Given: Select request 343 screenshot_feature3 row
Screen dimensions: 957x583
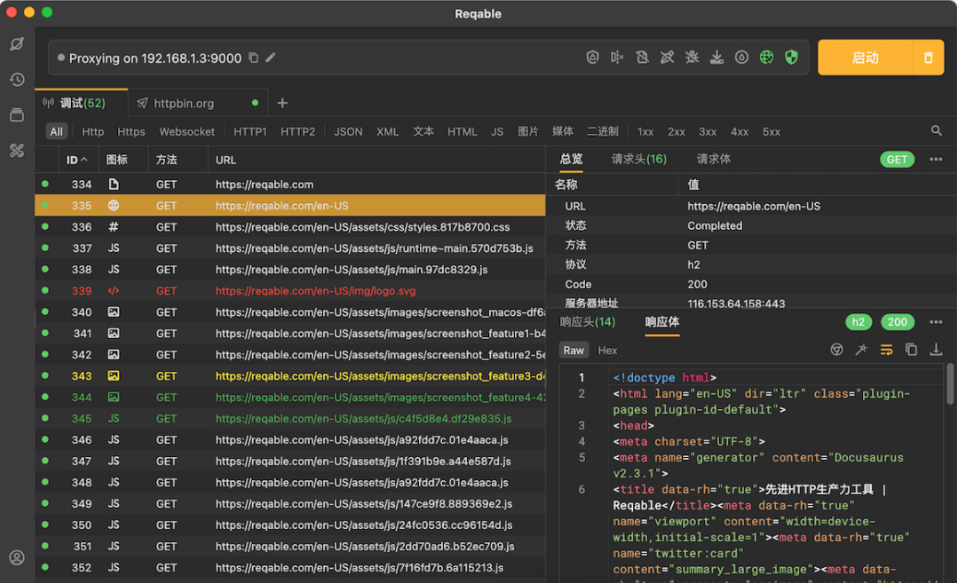Looking at the screenshot, I should point(290,376).
